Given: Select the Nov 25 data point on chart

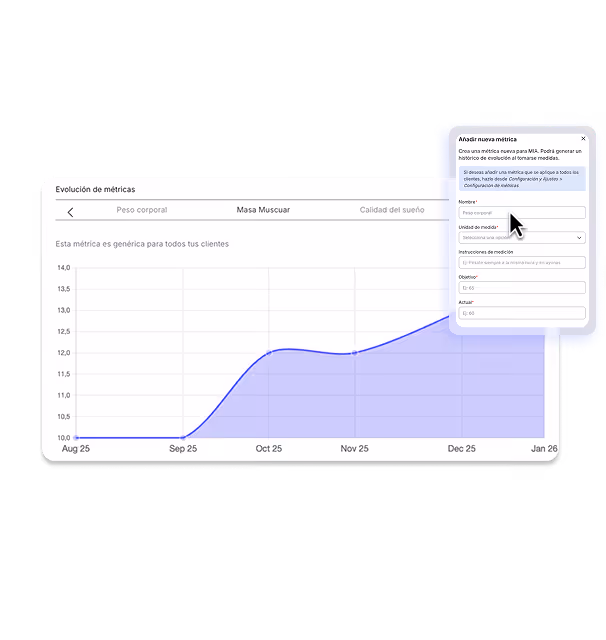Looking at the screenshot, I should click(x=355, y=353).
